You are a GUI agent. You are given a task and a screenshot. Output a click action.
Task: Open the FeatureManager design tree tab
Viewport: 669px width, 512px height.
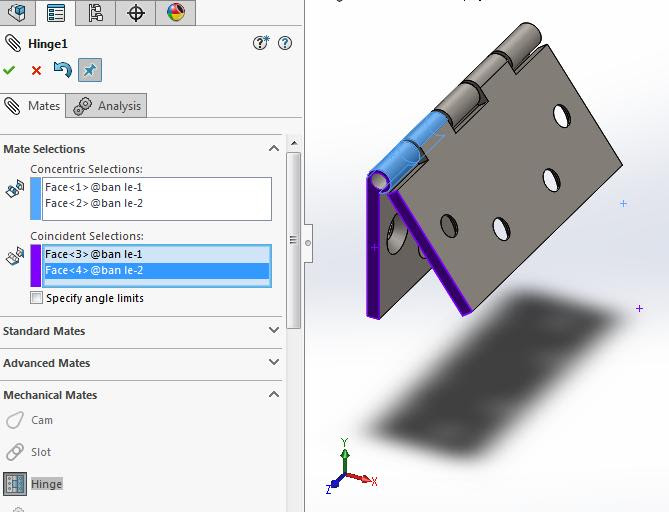tap(17, 13)
